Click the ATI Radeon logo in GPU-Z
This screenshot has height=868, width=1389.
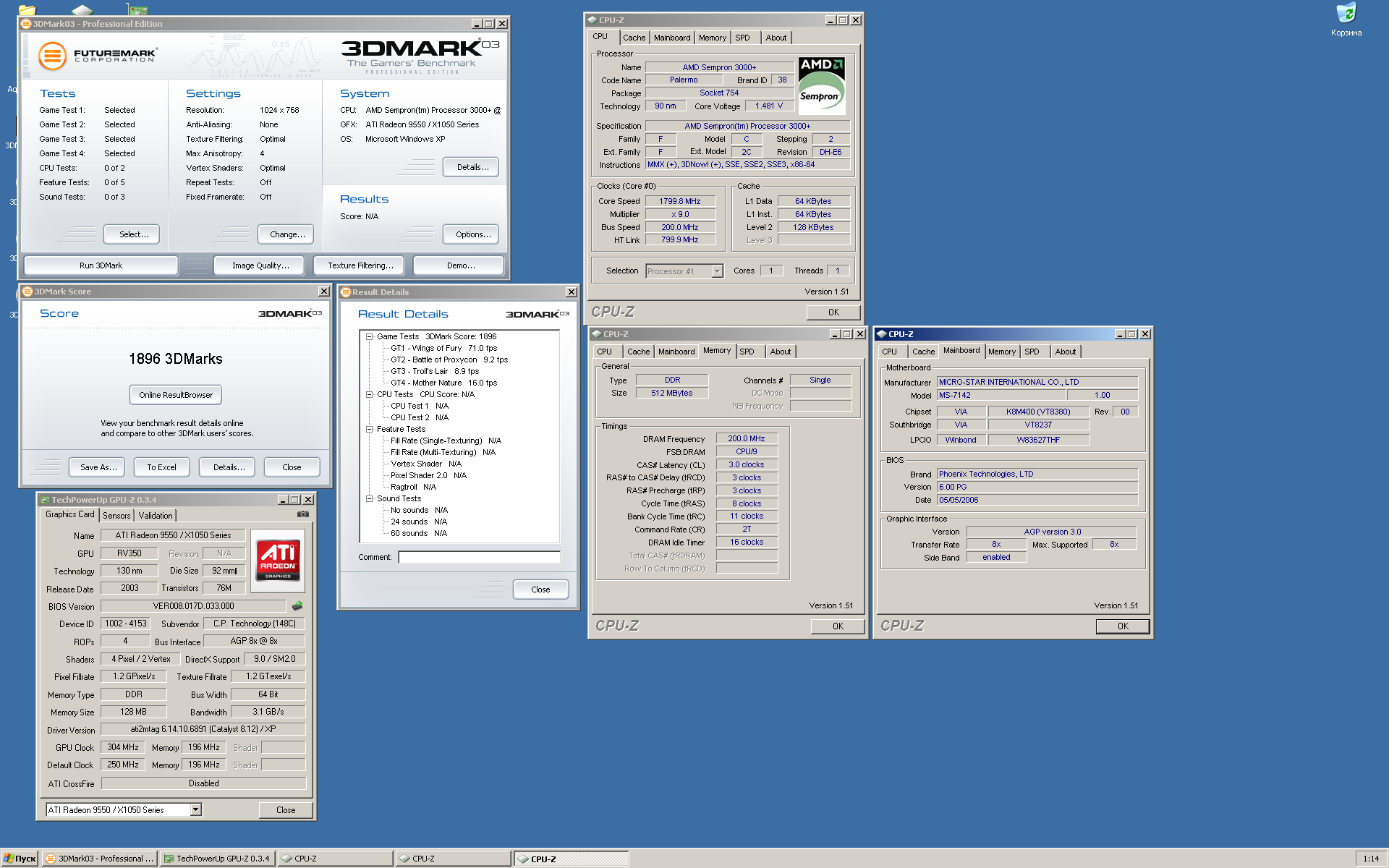278,561
